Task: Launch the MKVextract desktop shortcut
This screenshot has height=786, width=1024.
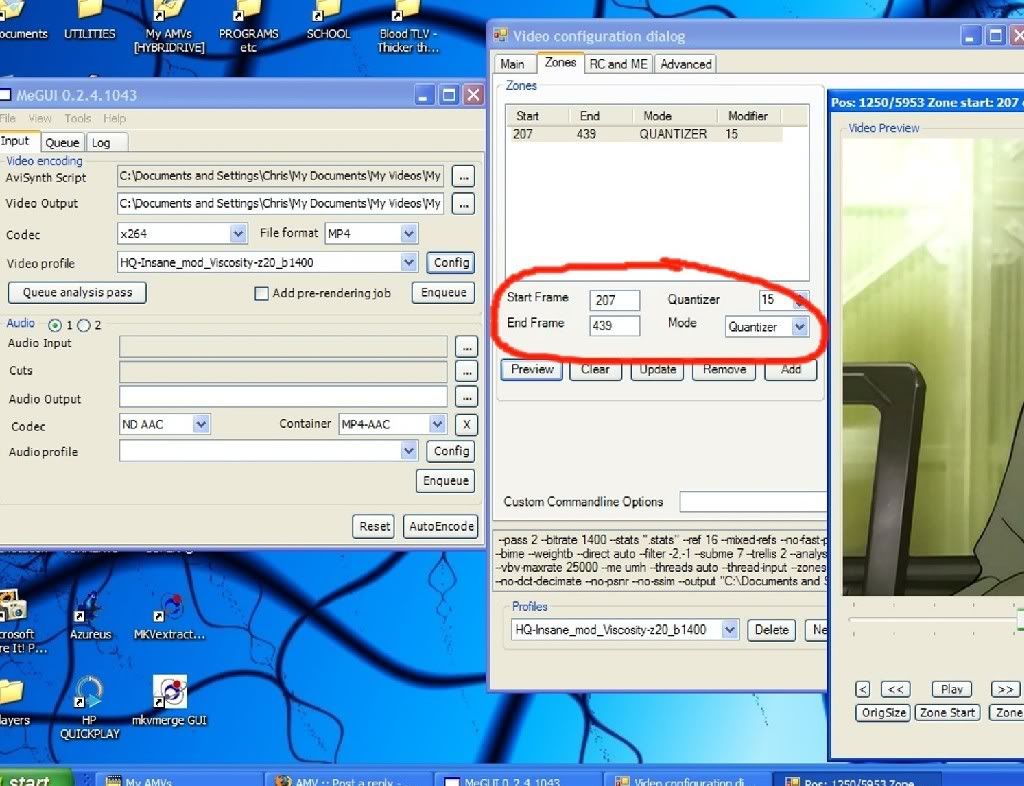Action: 169,616
